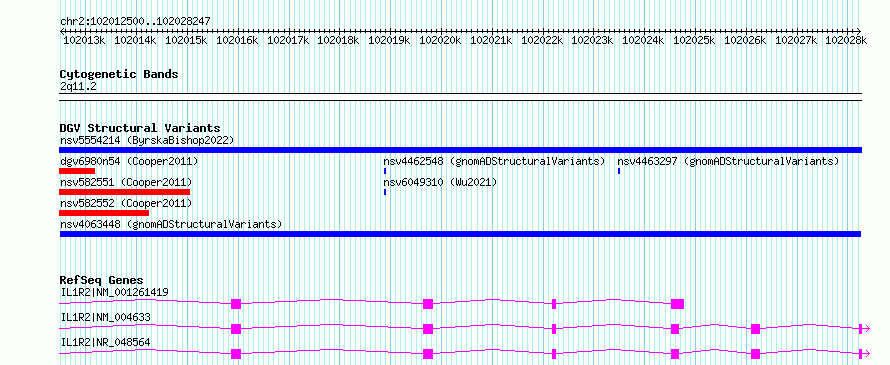890x365 pixels.
Task: Click NR_048564 exon near 102016k
Action: (x=236, y=354)
